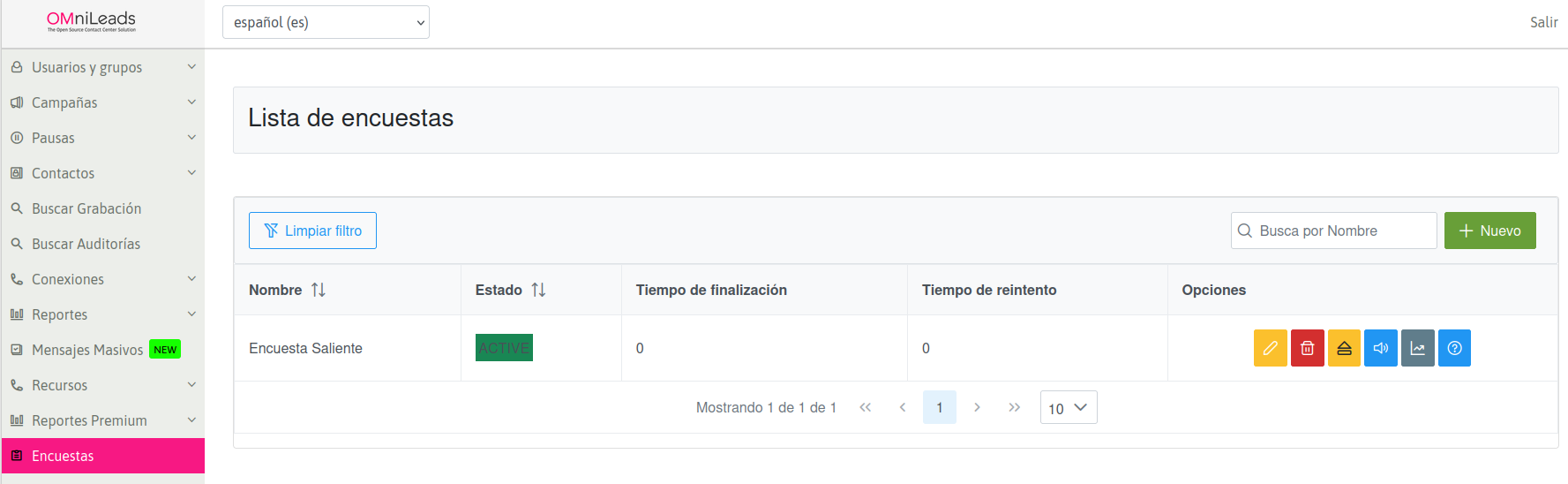Click the blue speaker audio icon

pos(1380,348)
